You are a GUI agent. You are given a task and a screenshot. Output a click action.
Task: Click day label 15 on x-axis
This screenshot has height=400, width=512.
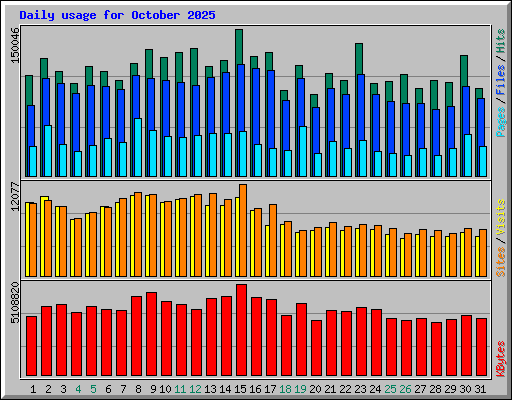tap(240, 389)
